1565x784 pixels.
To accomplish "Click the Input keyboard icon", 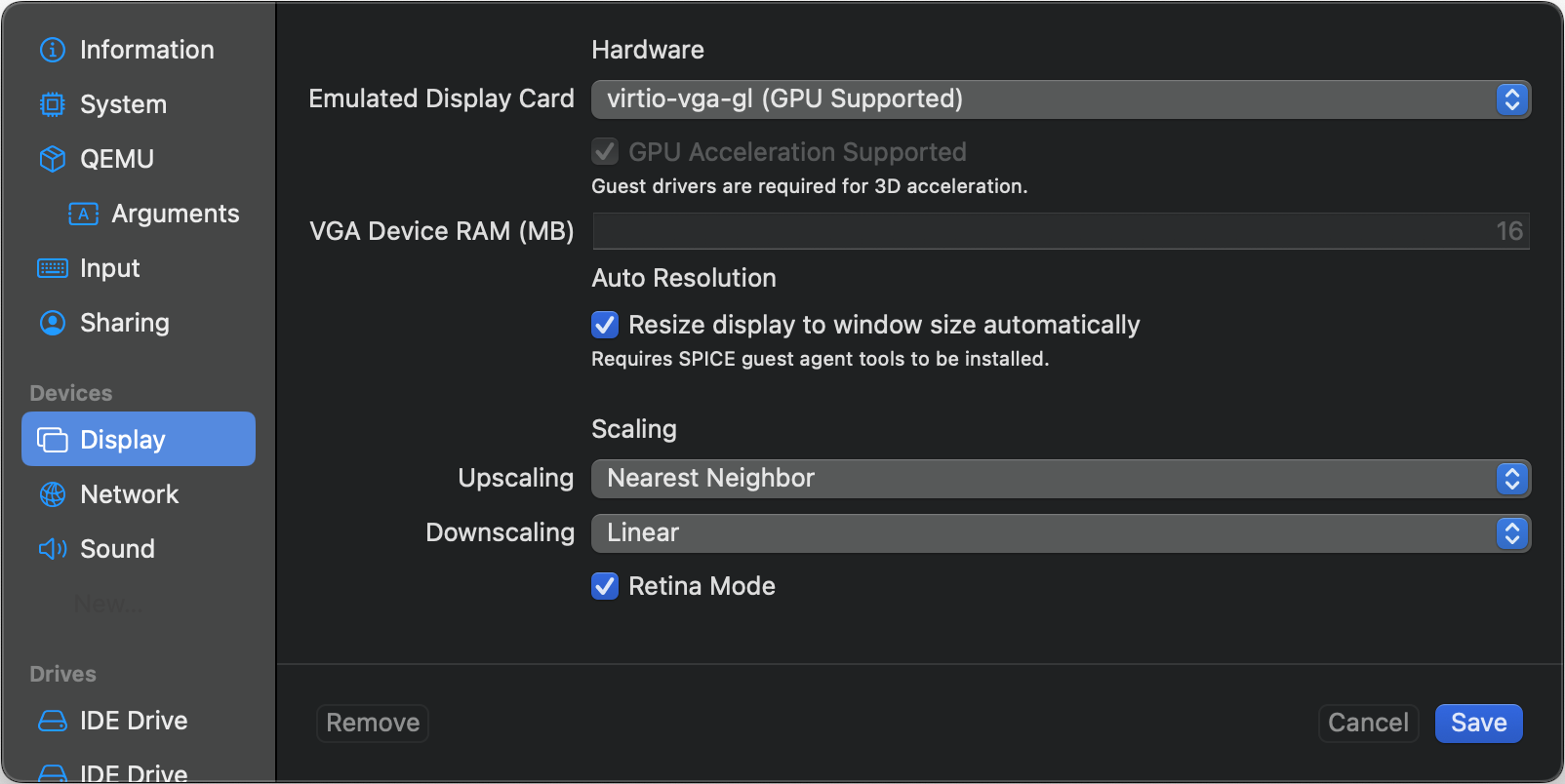I will point(52,268).
